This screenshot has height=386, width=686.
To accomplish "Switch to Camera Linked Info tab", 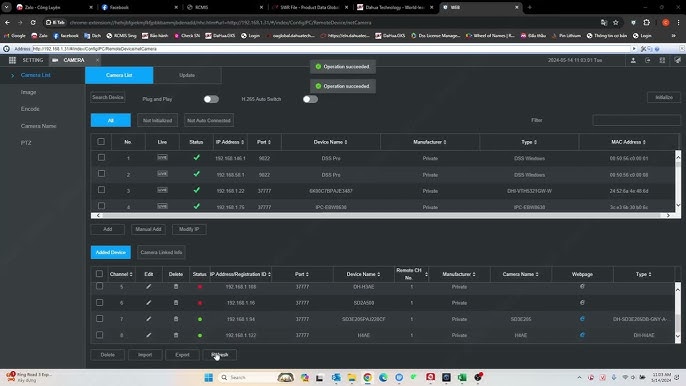I will click(x=161, y=252).
